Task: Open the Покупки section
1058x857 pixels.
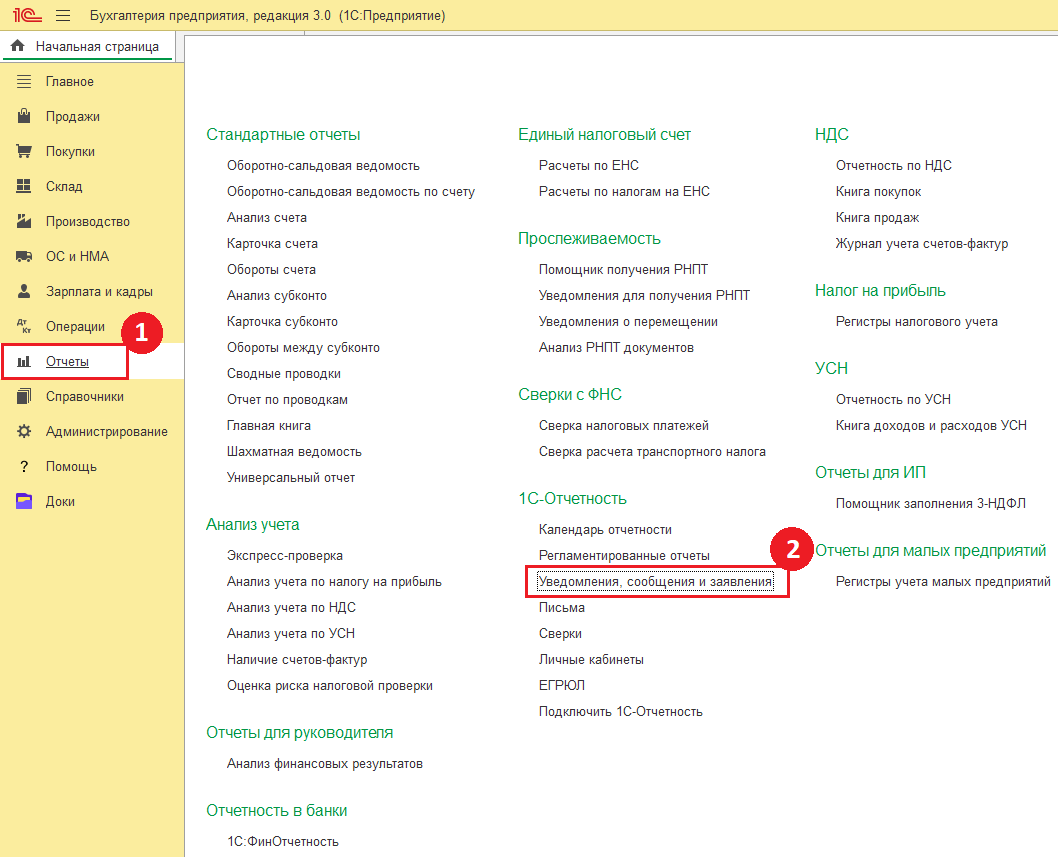Action: (70, 152)
